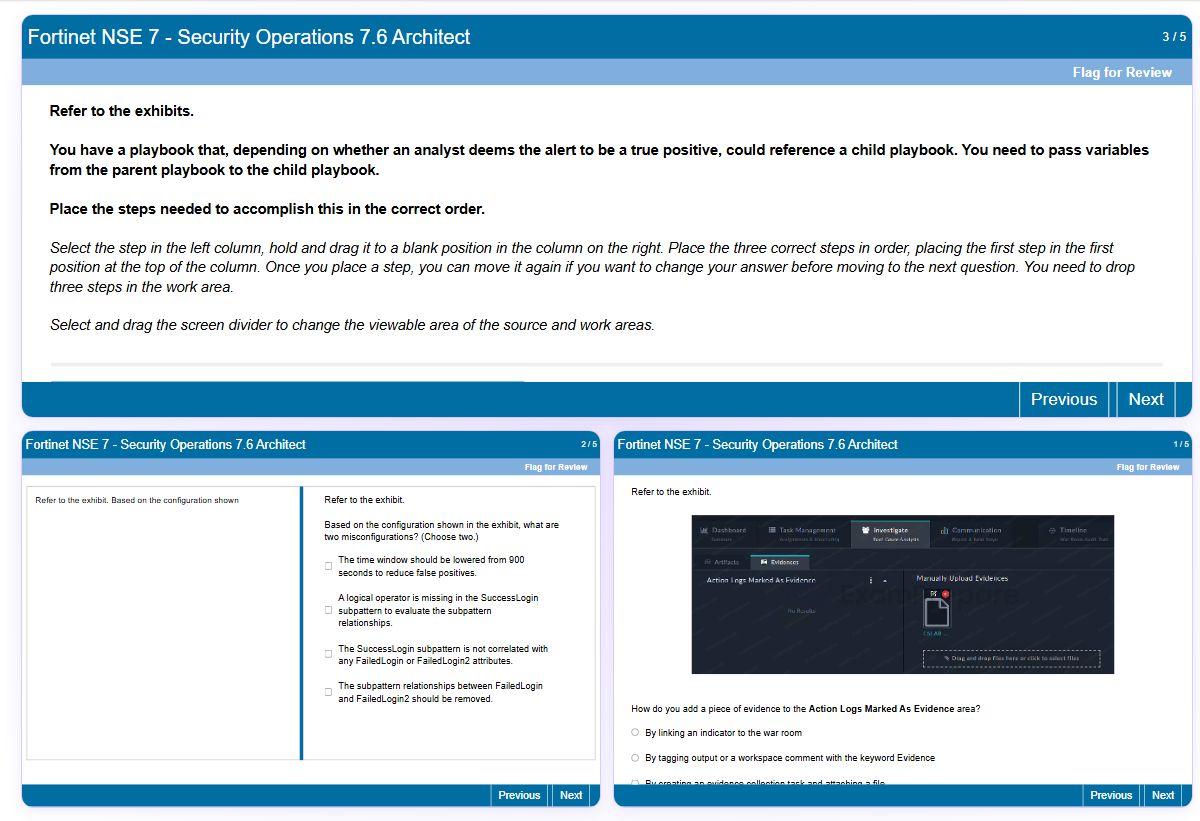Click 'Place the steps needed to accomplish this' text
This screenshot has height=821, width=1200.
click(267, 209)
